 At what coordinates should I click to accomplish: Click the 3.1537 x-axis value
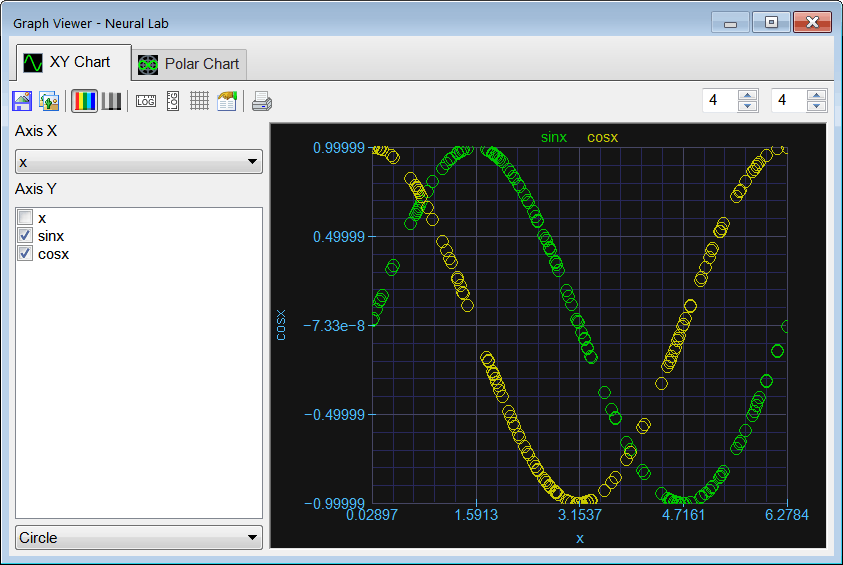pos(580,515)
